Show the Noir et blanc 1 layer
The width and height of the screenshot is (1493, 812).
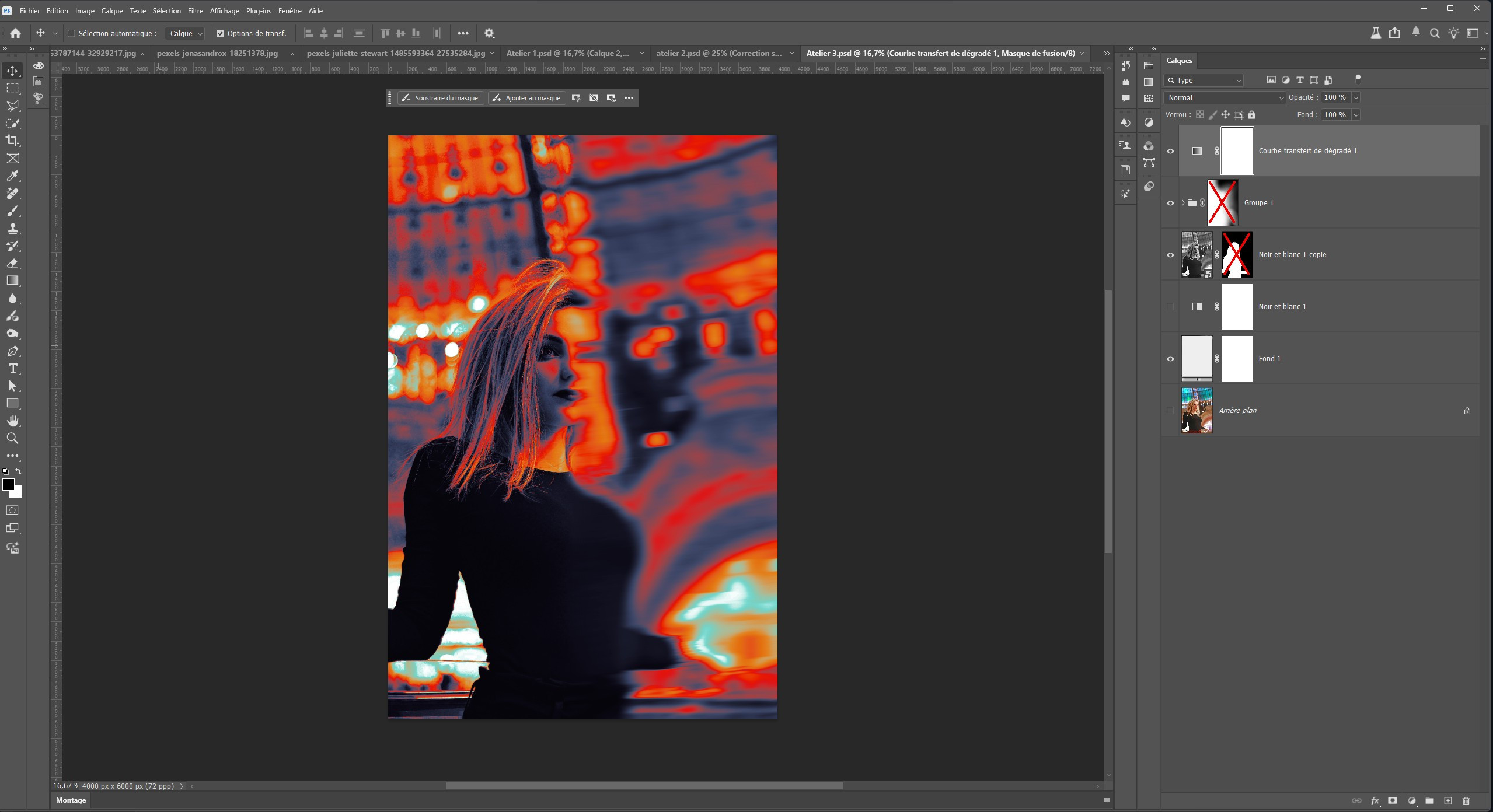tap(1170, 307)
